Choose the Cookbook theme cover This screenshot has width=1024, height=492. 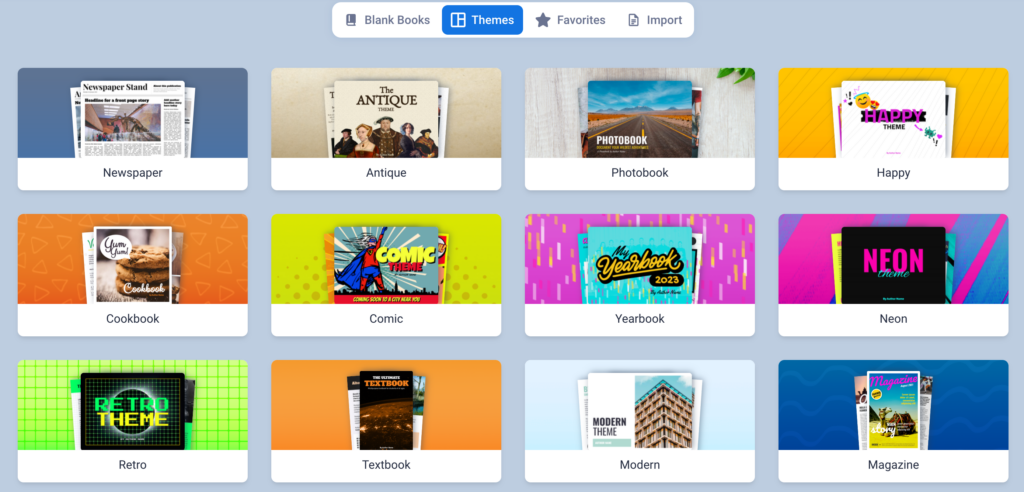click(x=133, y=259)
